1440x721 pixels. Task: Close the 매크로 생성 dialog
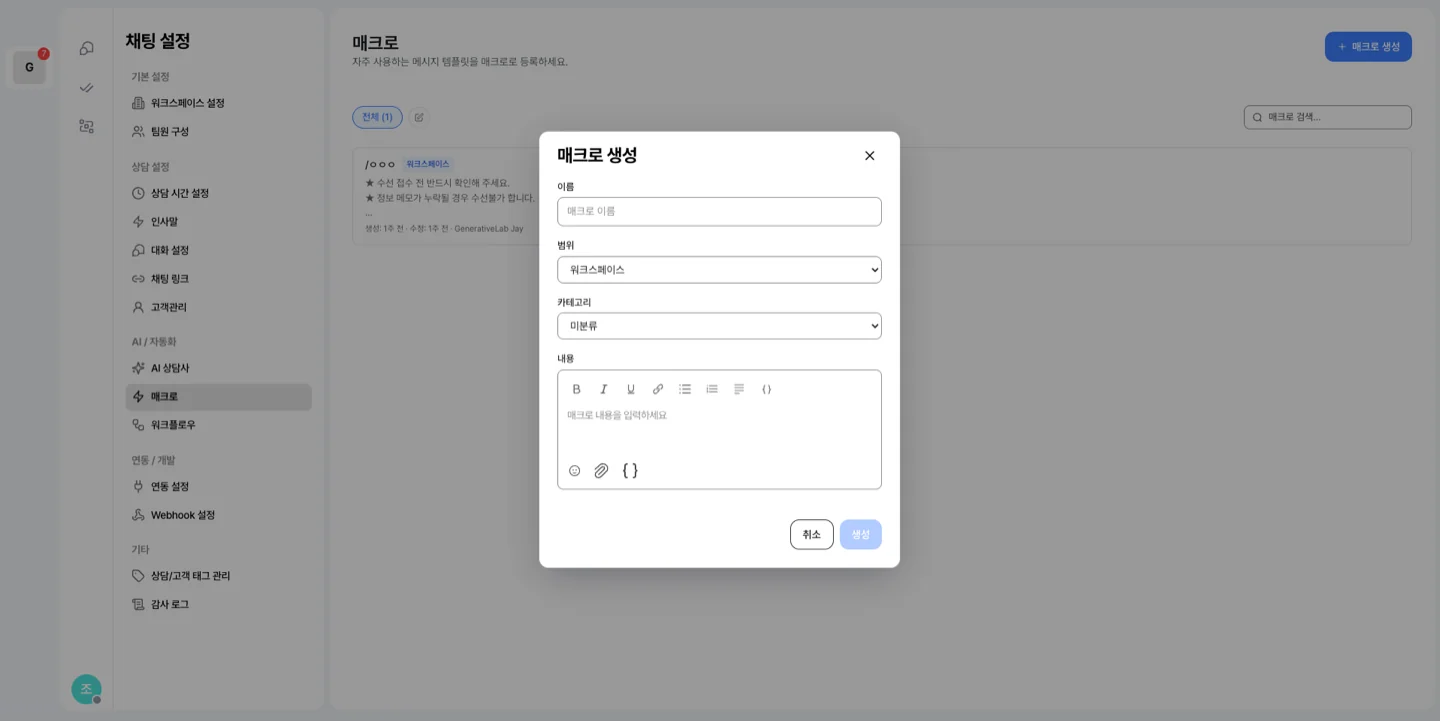tap(869, 156)
